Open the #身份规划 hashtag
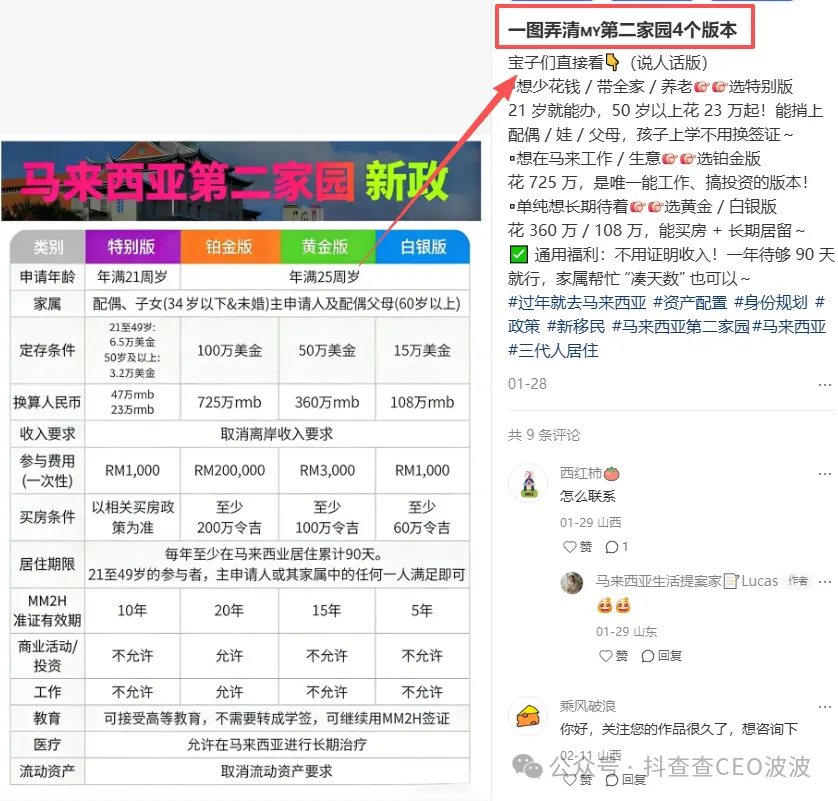The image size is (838, 801). coord(770,304)
